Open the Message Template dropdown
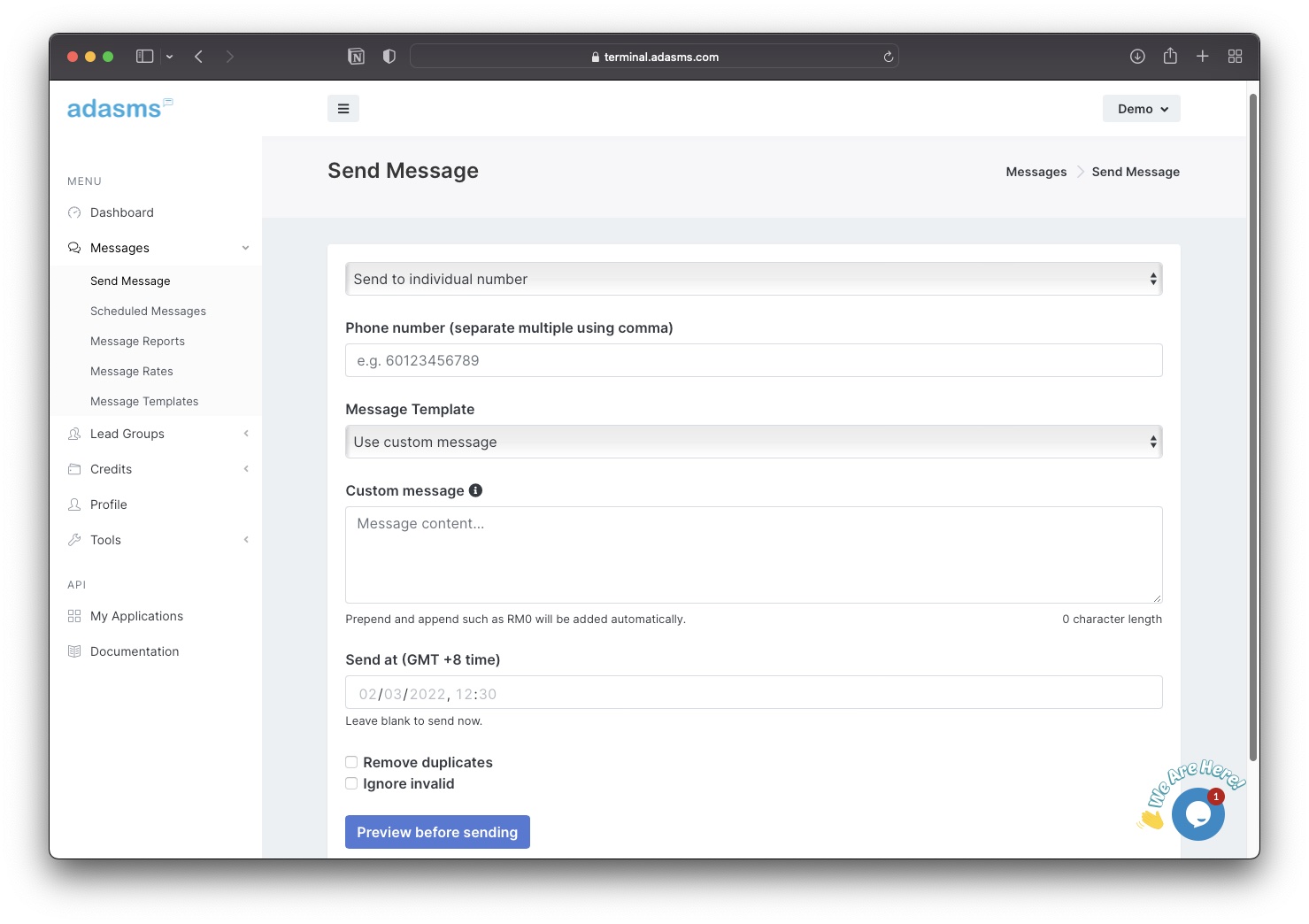 (753, 442)
